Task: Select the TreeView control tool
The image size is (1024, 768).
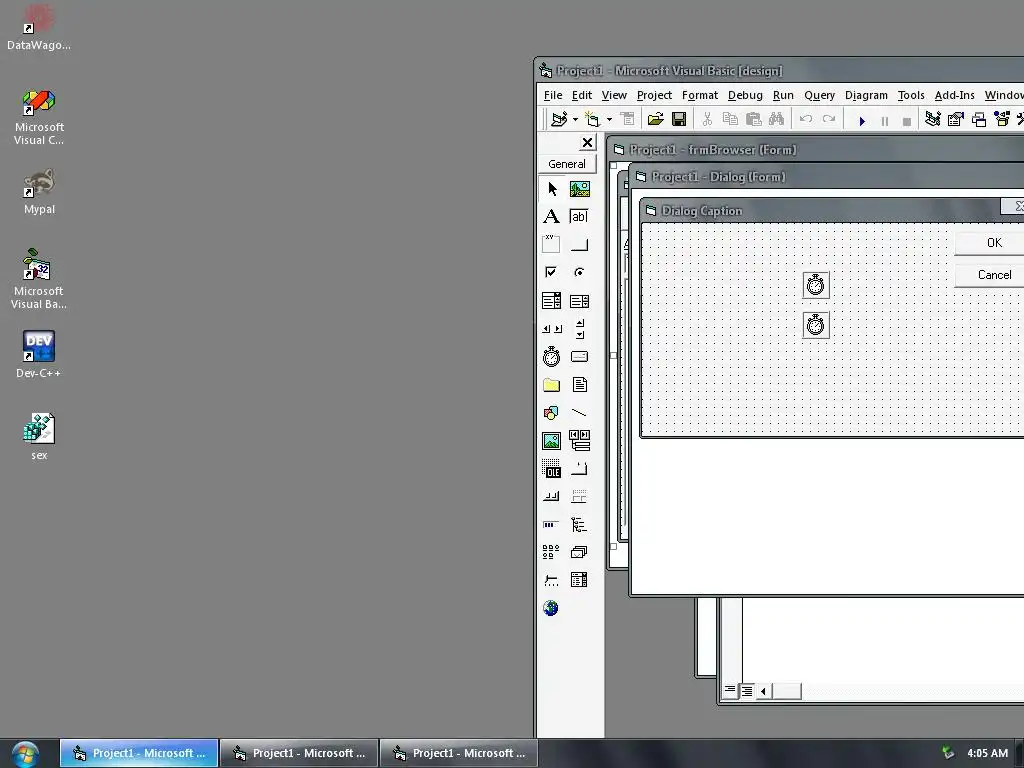Action: tap(579, 524)
